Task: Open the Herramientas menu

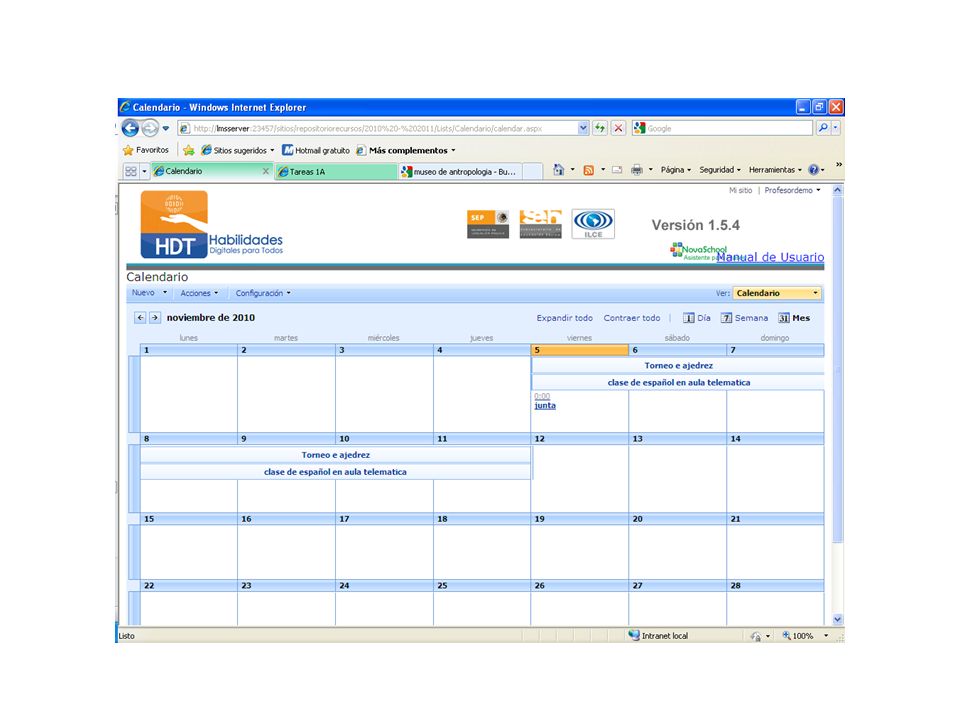Action: [775, 170]
